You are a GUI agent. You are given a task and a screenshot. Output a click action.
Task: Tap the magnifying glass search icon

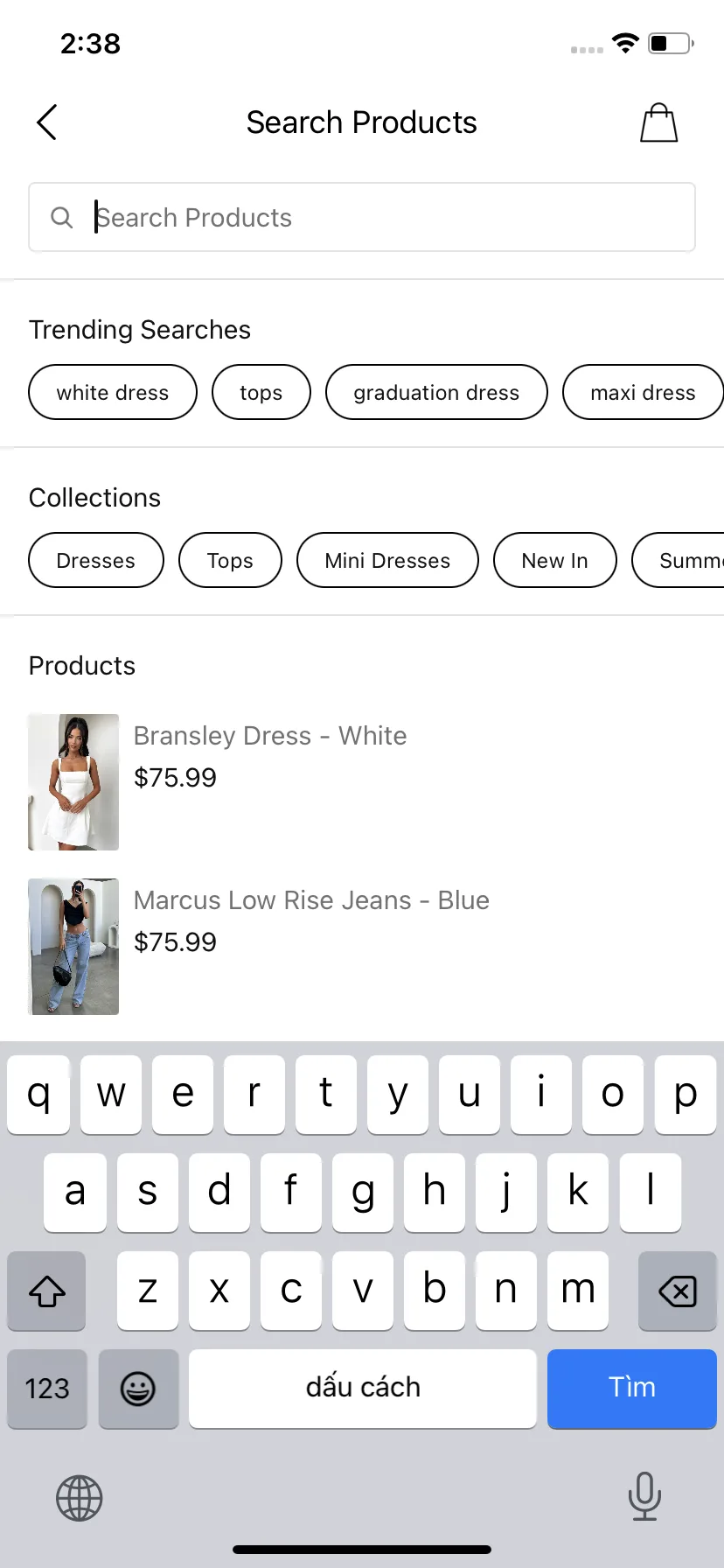(61, 217)
